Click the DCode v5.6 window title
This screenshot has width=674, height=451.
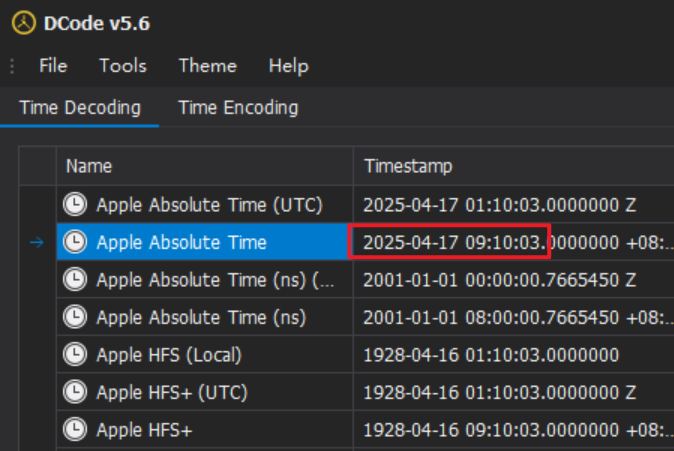pos(97,23)
